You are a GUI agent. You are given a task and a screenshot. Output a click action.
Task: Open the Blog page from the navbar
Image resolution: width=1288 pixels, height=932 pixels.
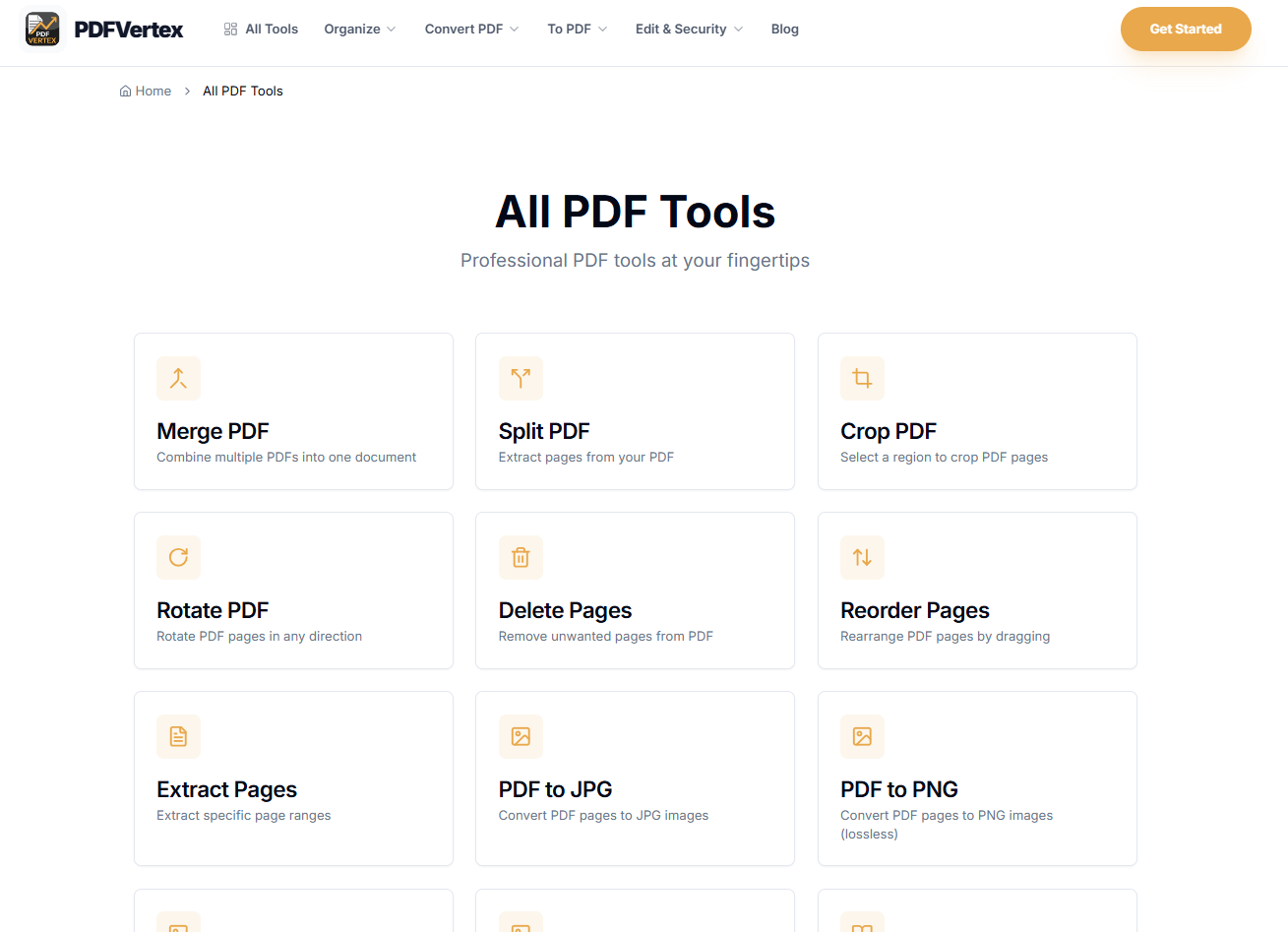(x=784, y=29)
